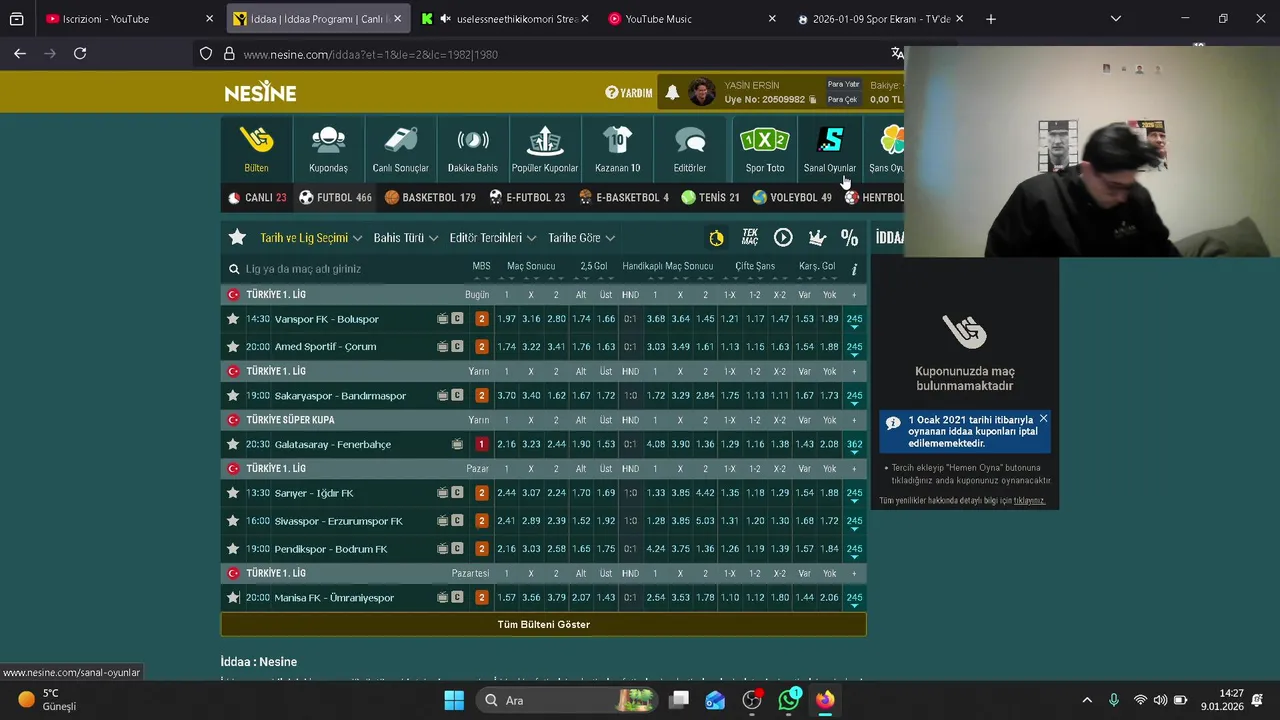Toggle the favorites star filter in the filter bar
The height and width of the screenshot is (720, 1280).
[237, 238]
